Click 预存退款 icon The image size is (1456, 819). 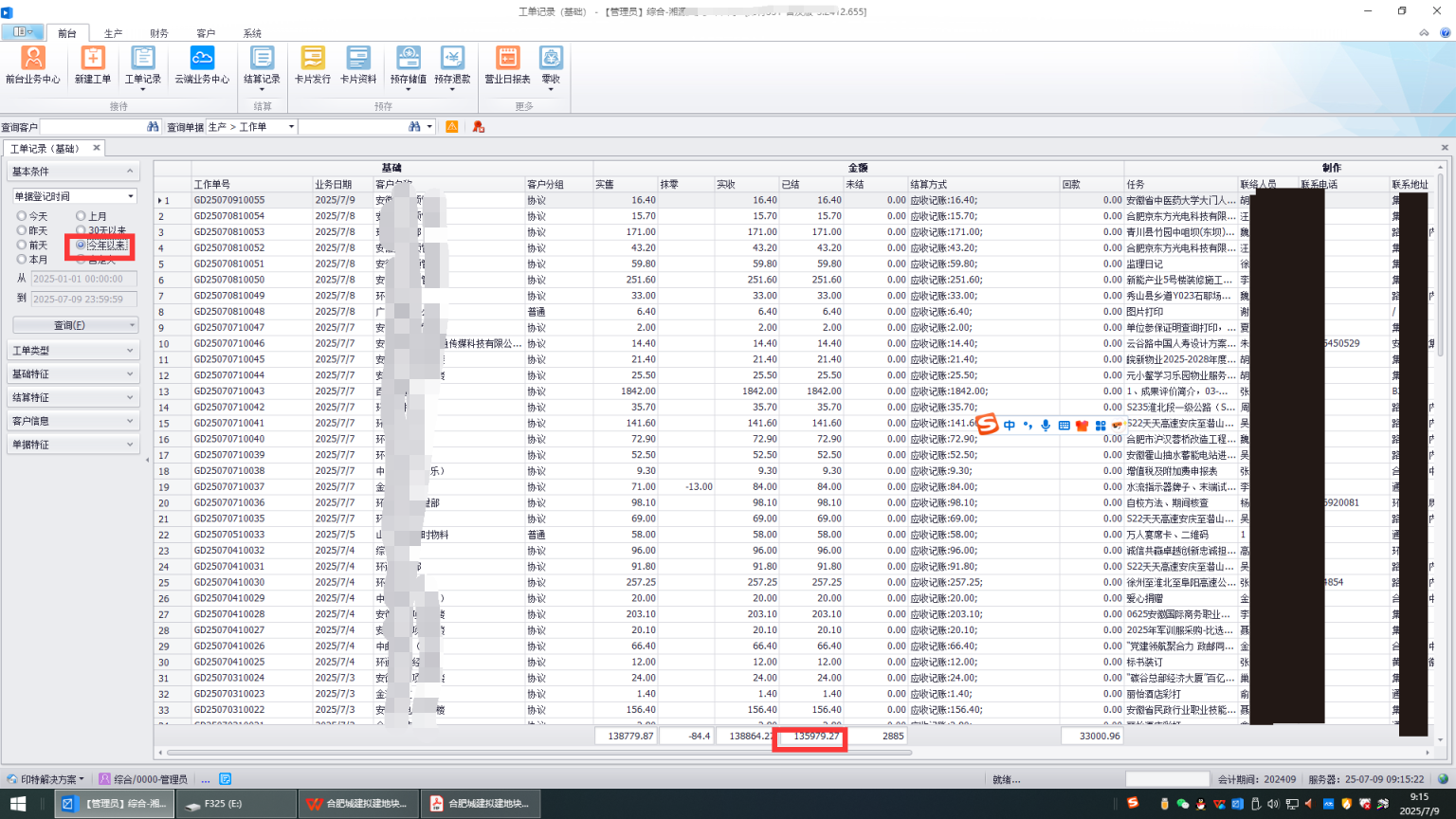452,66
